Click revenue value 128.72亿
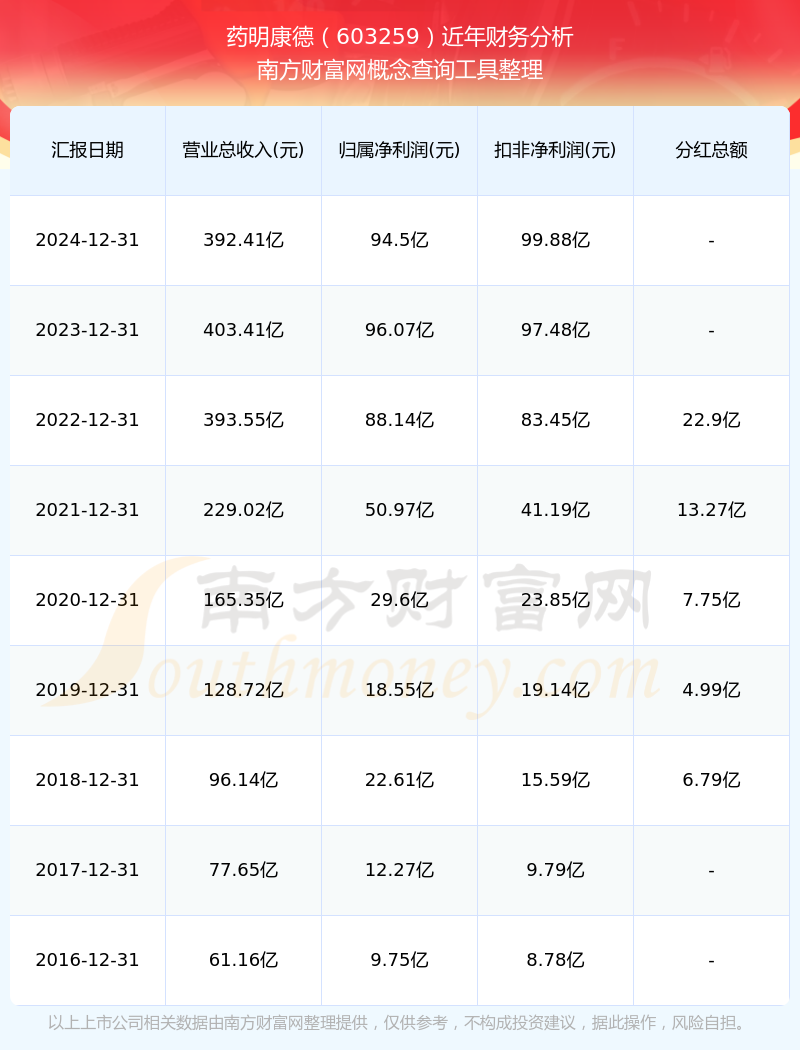 point(244,690)
